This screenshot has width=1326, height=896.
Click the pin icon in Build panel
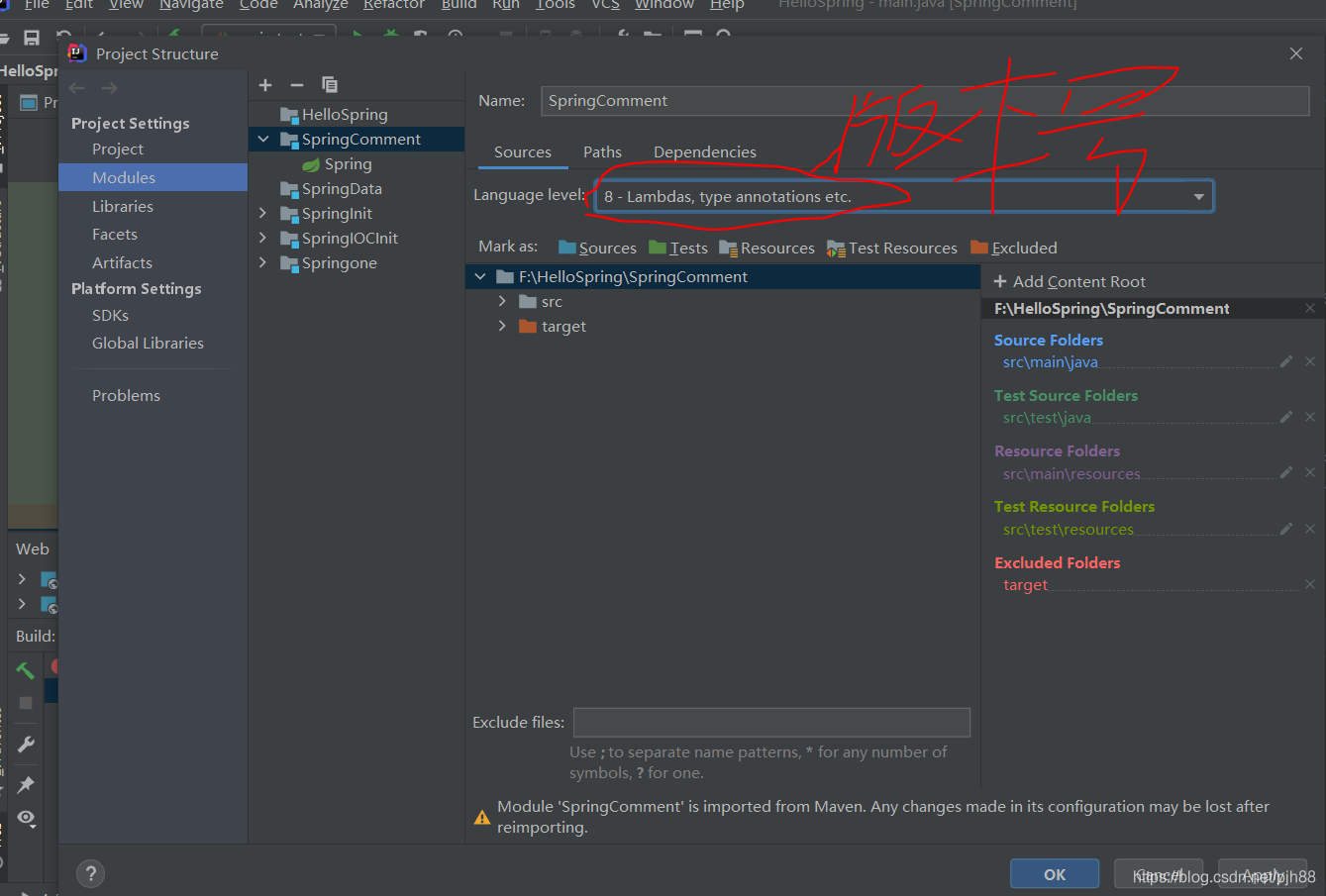[x=26, y=785]
